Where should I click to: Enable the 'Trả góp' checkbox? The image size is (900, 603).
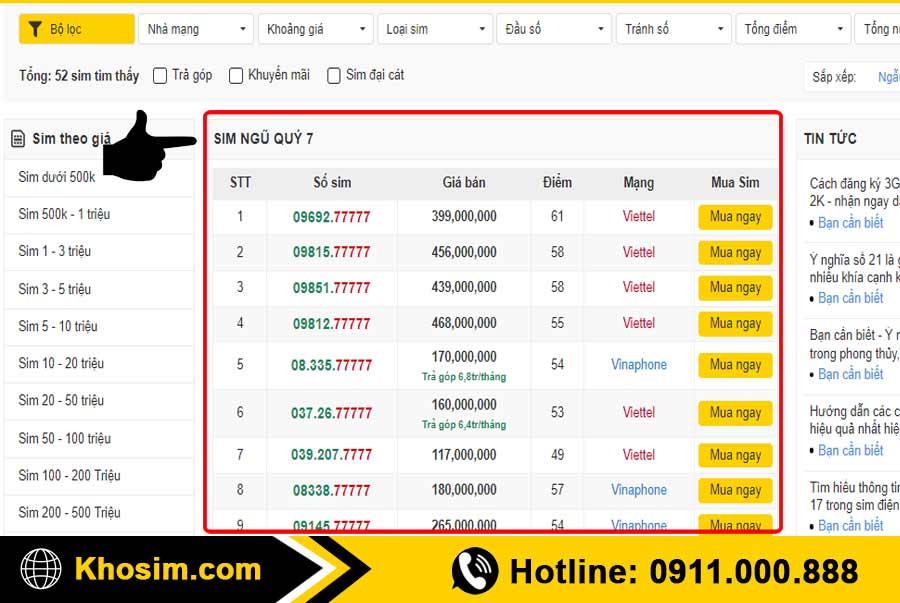158,75
